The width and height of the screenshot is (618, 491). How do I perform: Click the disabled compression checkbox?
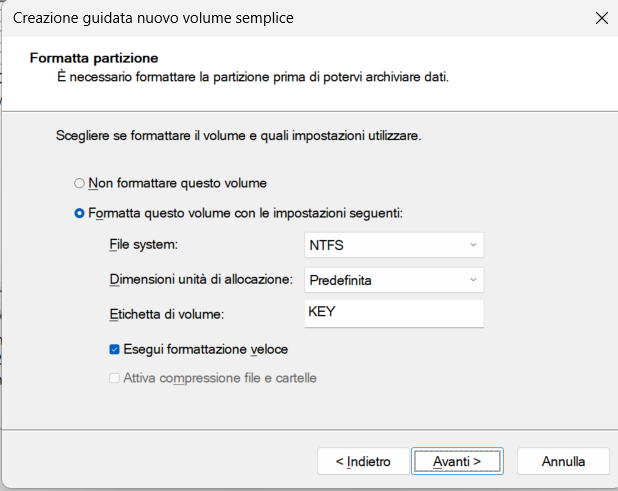point(114,378)
